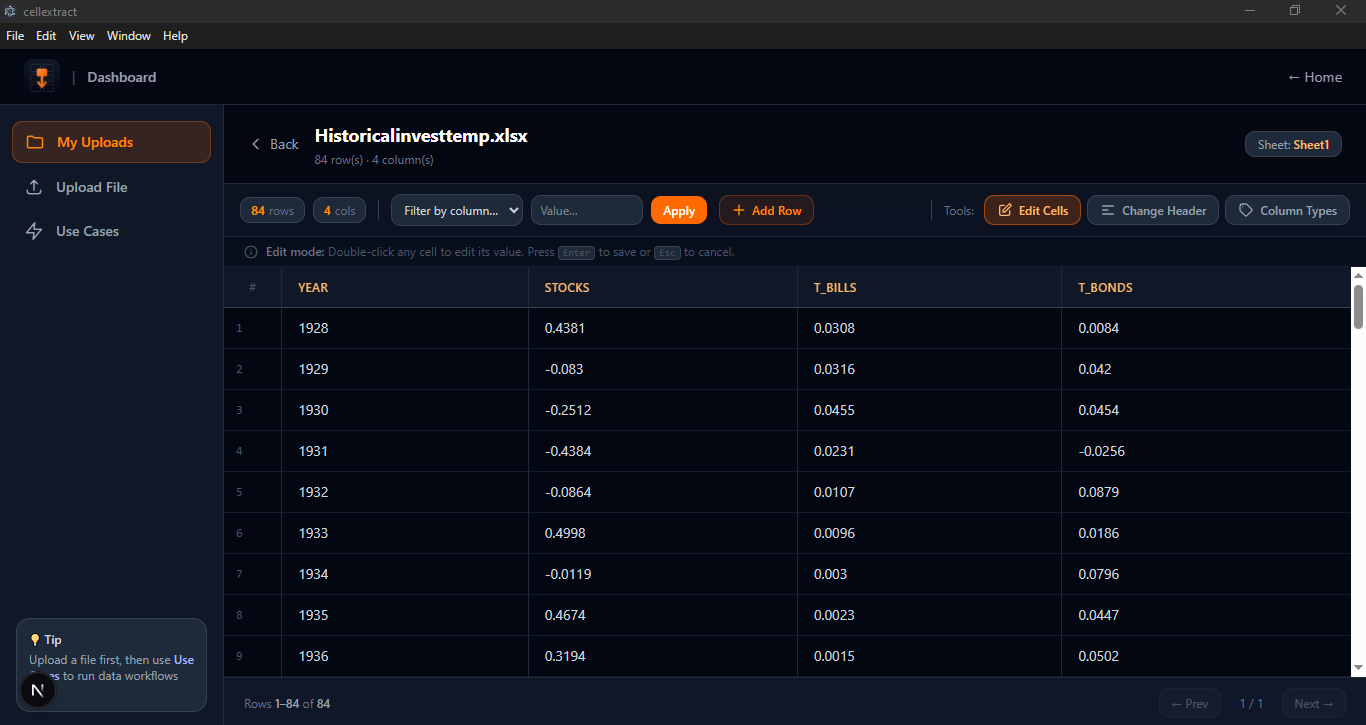Image resolution: width=1366 pixels, height=725 pixels.
Task: Click the scrollbar down arrow
Action: pos(1358,667)
